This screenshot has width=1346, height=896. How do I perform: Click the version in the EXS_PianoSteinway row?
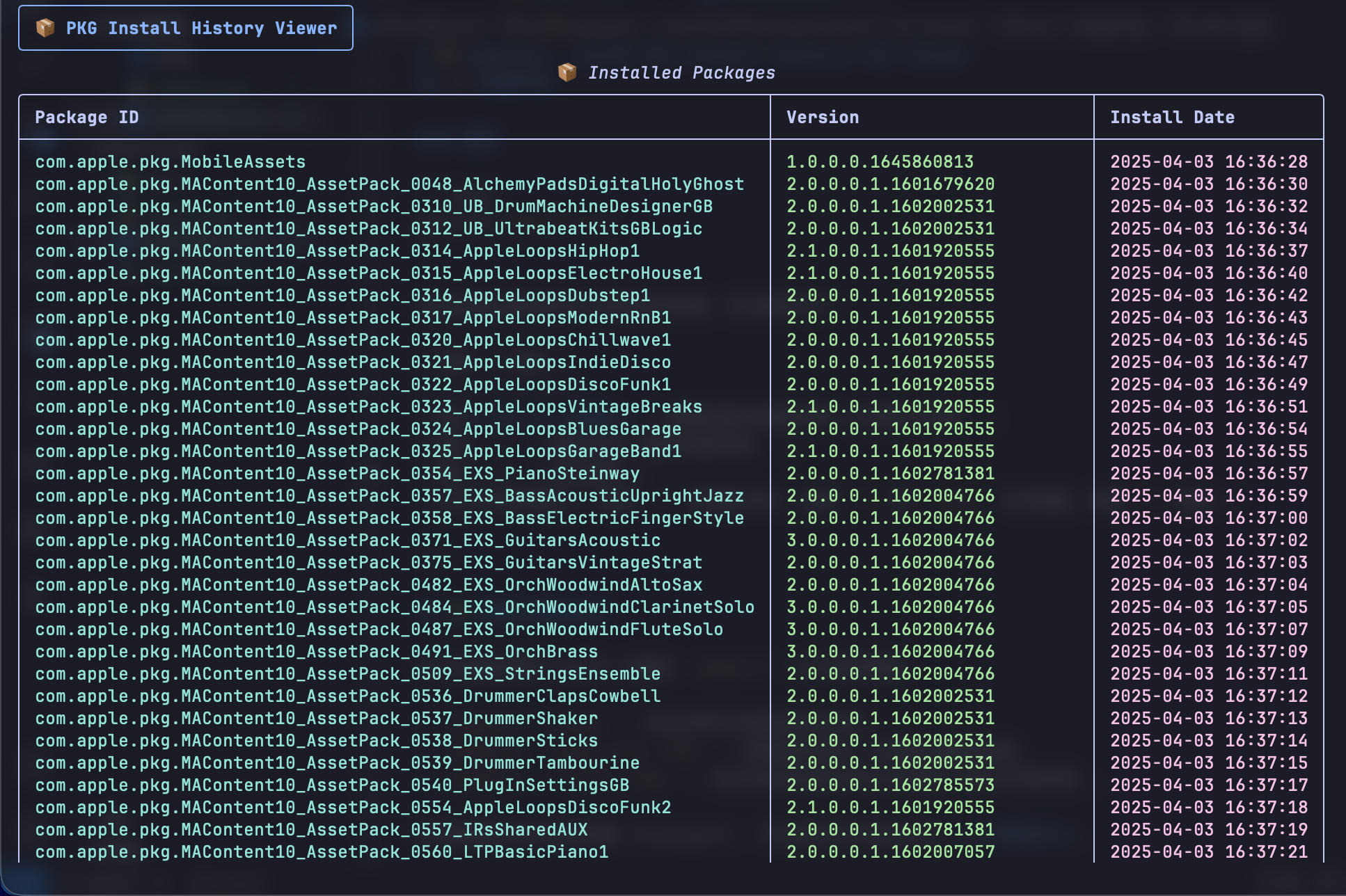point(891,473)
